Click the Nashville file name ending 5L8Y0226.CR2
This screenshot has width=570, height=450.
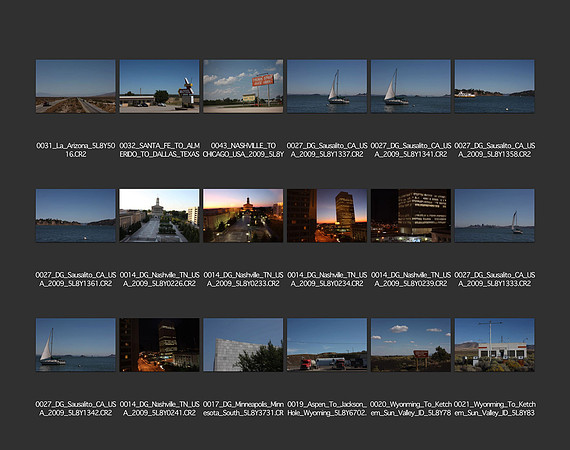159,279
